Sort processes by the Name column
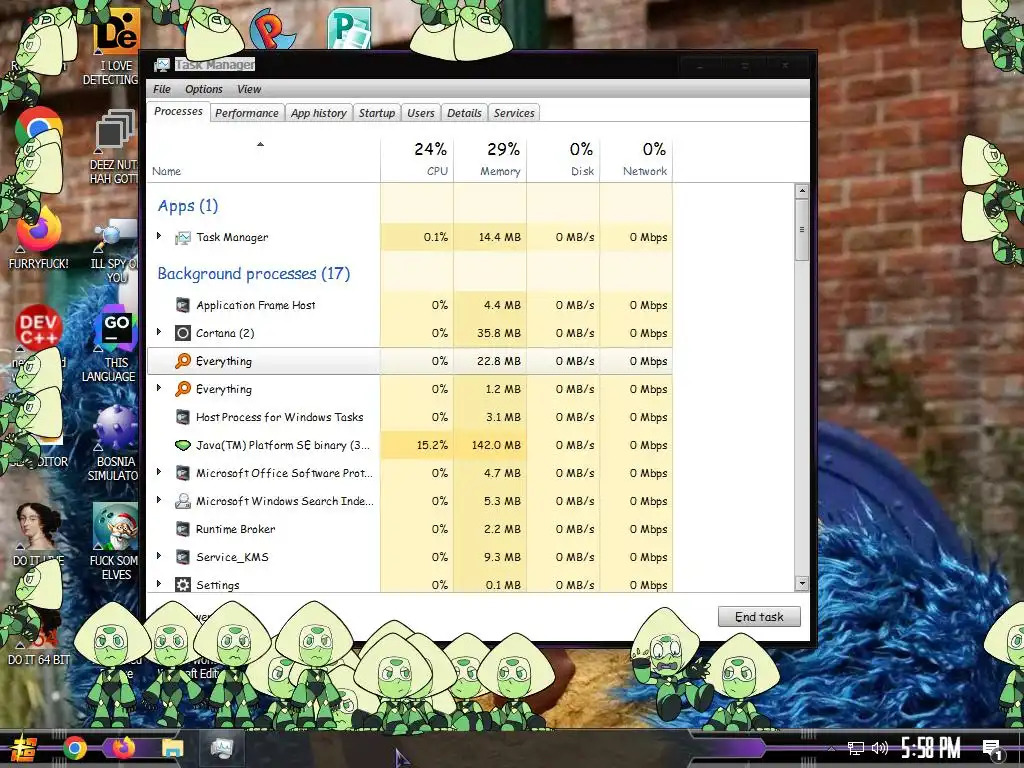Viewport: 1024px width, 768px height. (264, 159)
